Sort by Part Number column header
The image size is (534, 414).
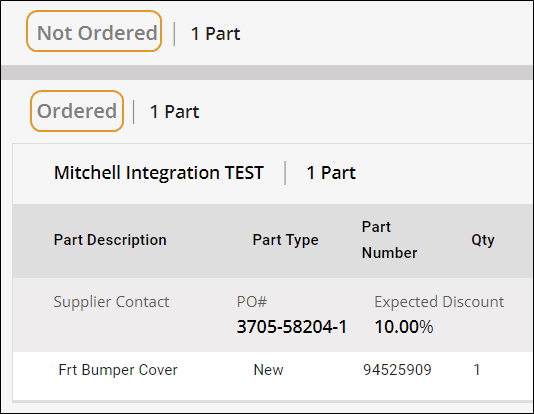pyautogui.click(x=390, y=240)
